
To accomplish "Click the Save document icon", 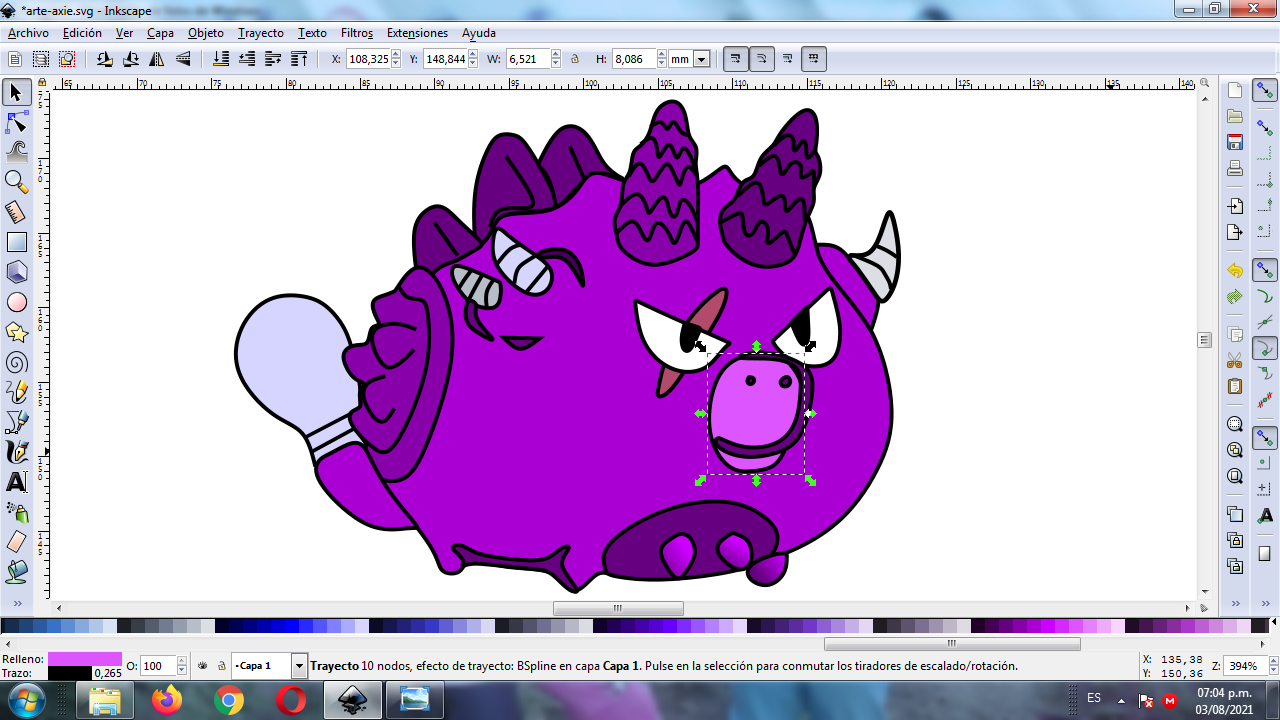I will point(1235,142).
